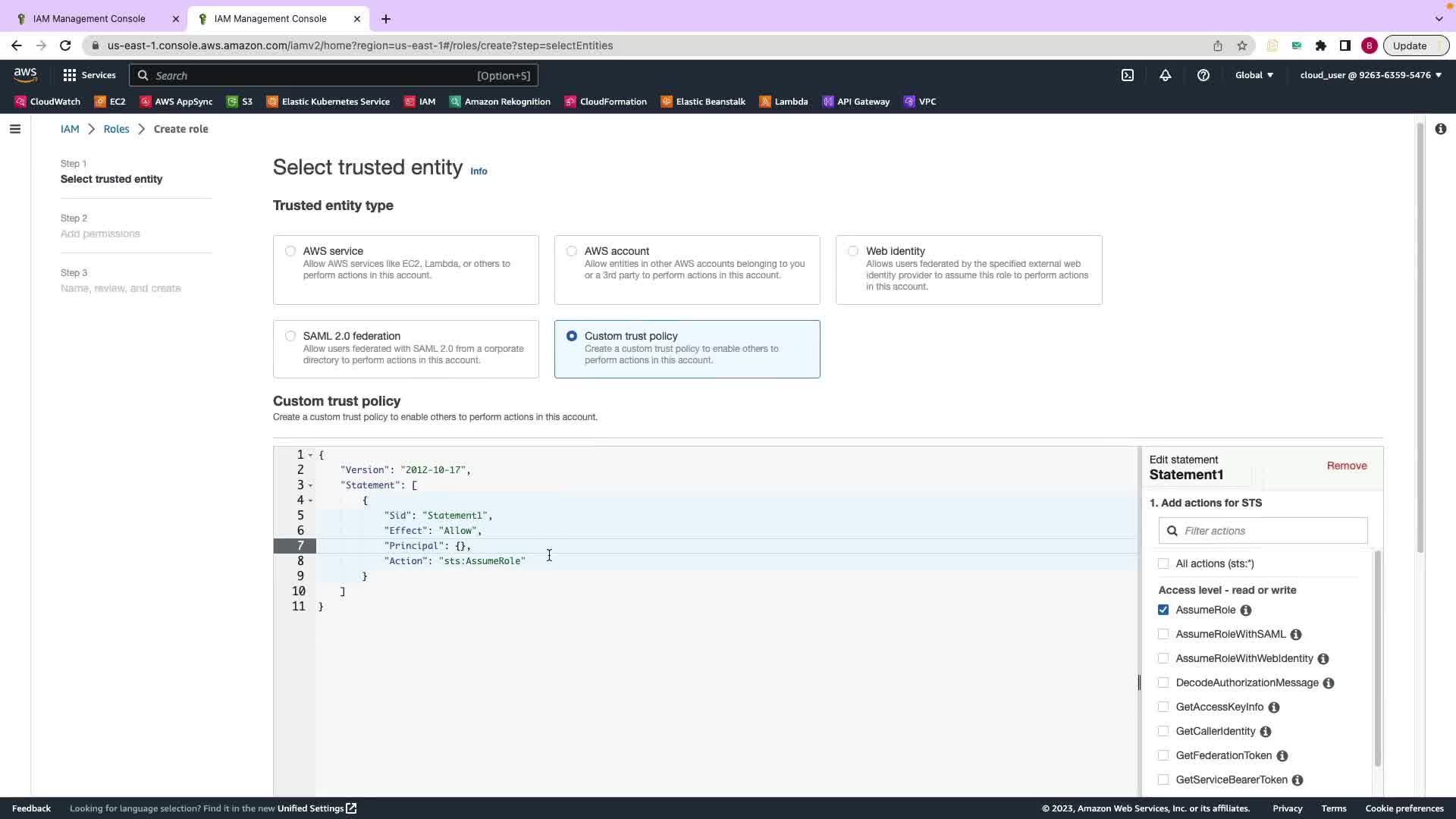This screenshot has width=1456, height=819.
Task: Click info icon next to AssumeRole
Action: tap(1246, 610)
